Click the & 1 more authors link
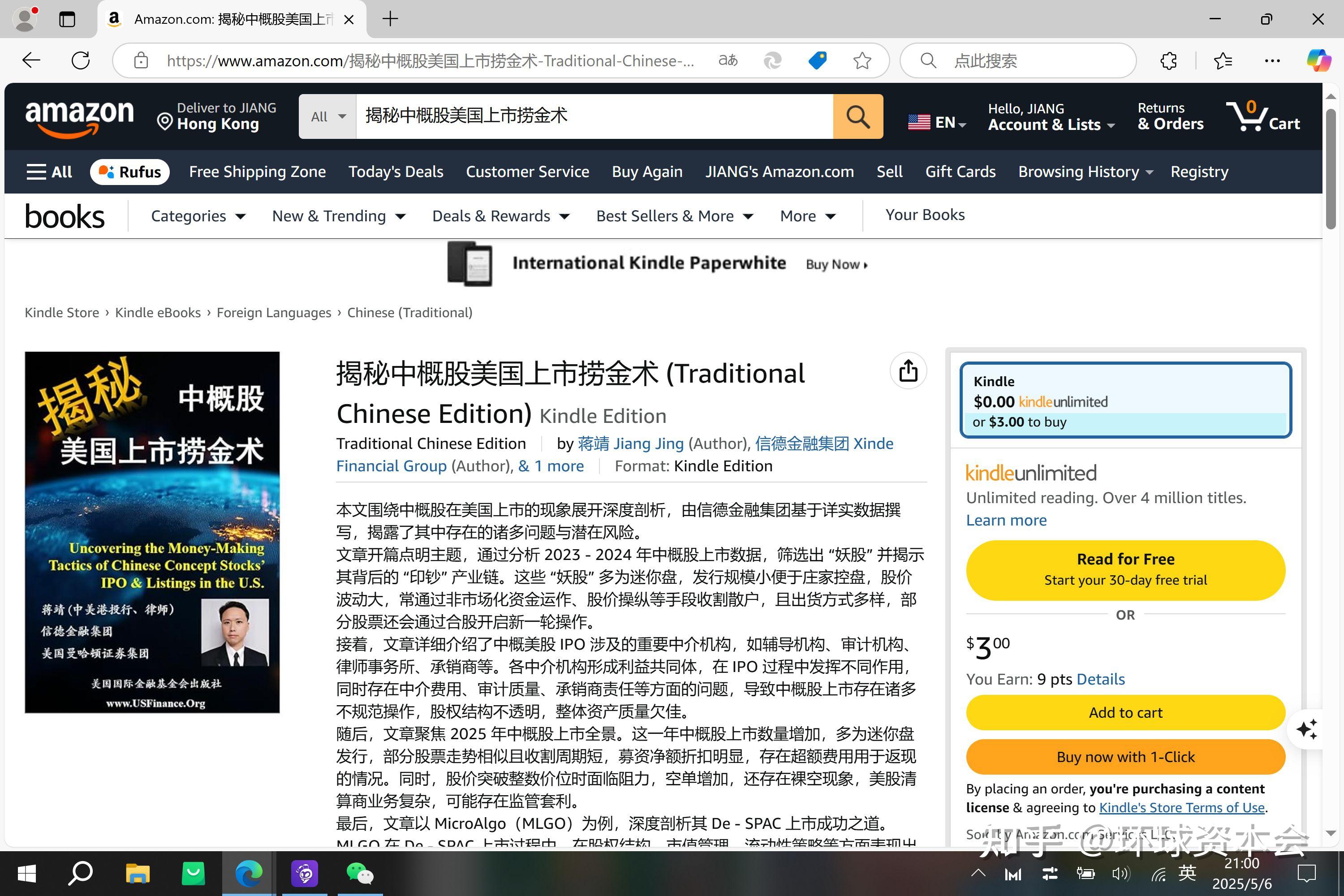 pos(551,466)
